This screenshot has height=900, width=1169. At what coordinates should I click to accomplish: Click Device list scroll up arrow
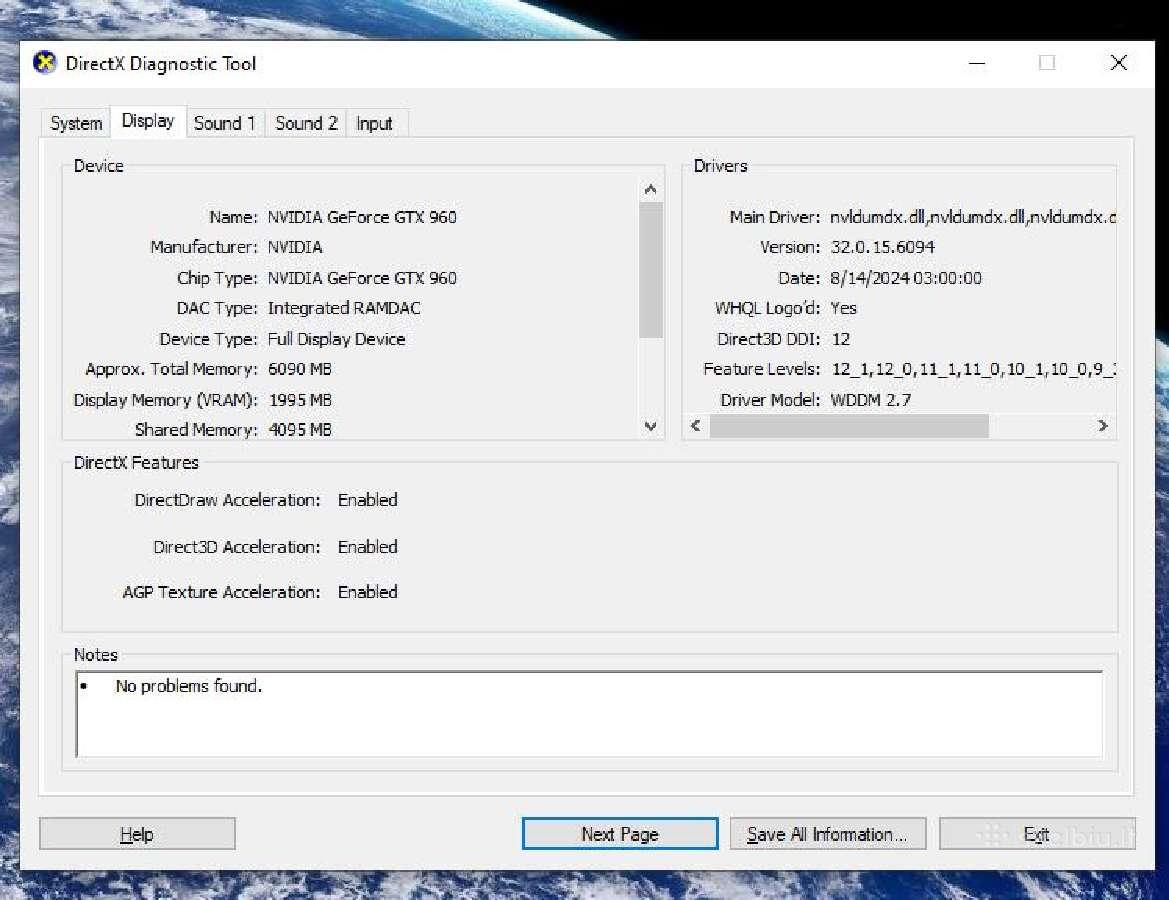(x=650, y=189)
